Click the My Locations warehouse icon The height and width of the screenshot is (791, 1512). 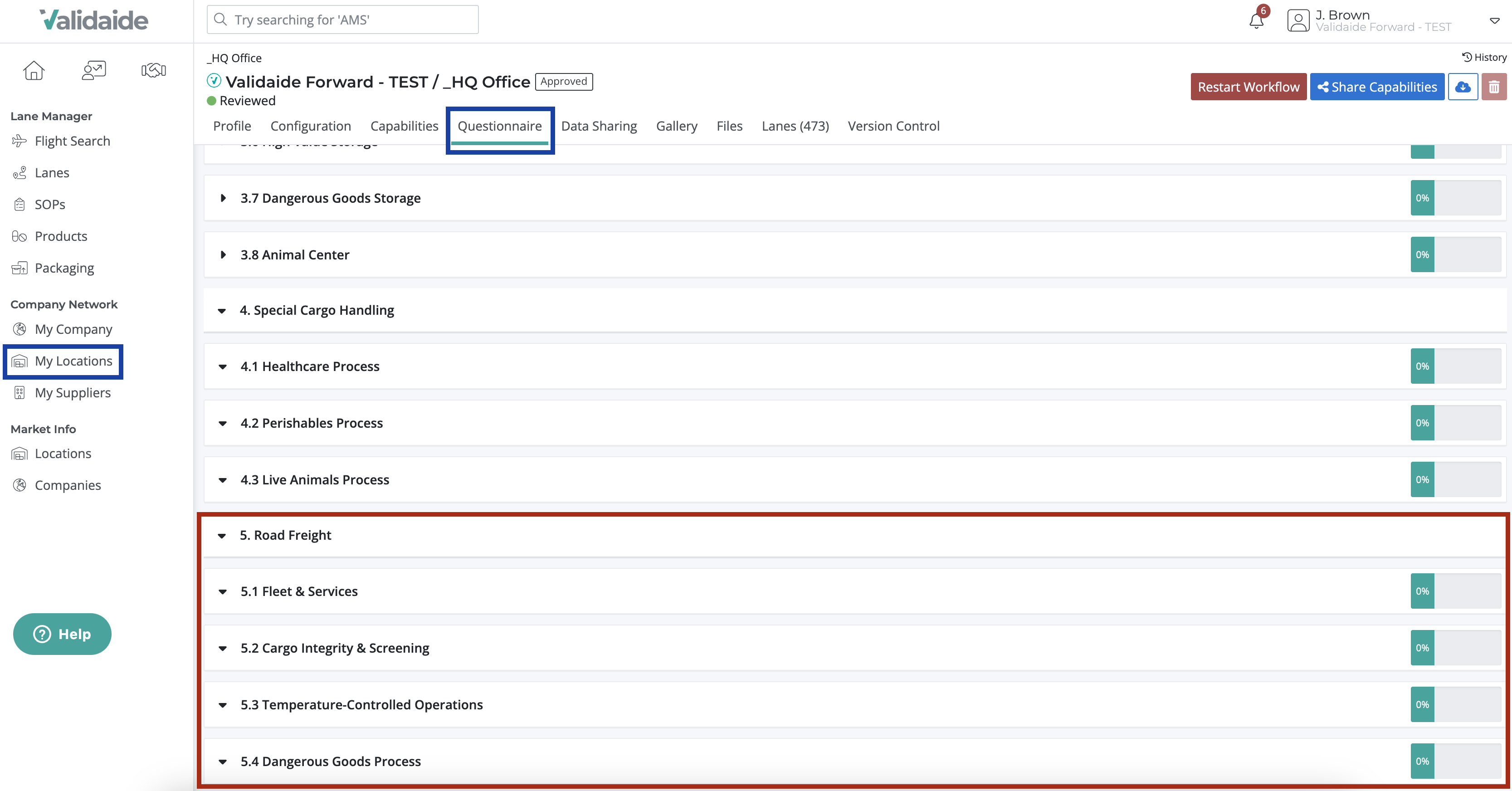pos(20,361)
